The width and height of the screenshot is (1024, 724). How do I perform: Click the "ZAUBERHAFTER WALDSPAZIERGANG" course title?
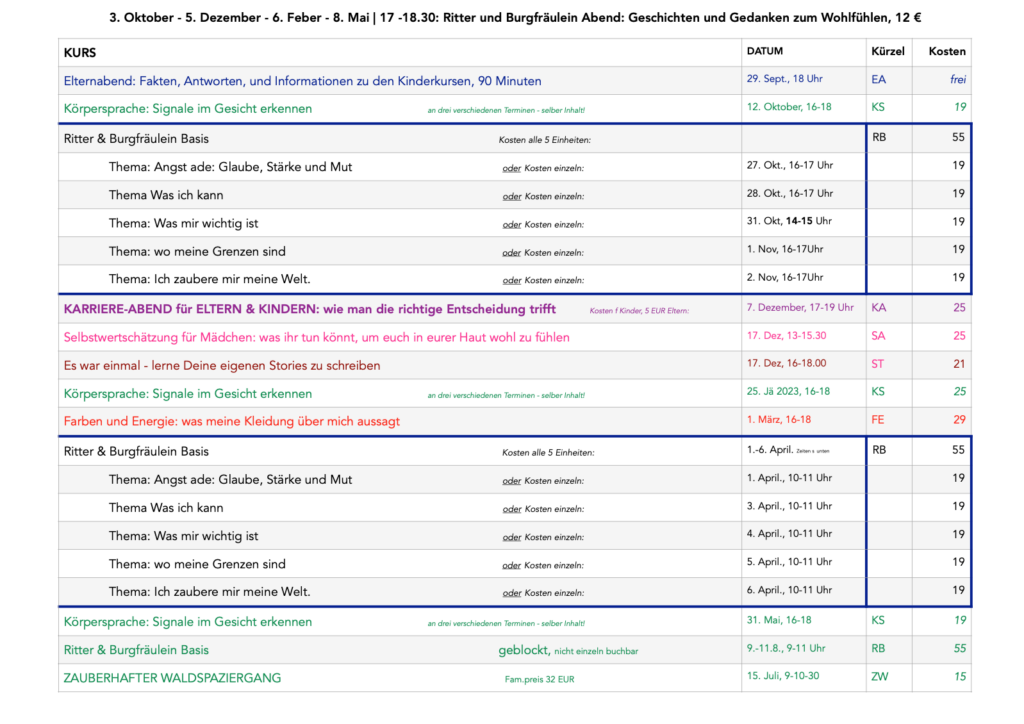coord(172,678)
